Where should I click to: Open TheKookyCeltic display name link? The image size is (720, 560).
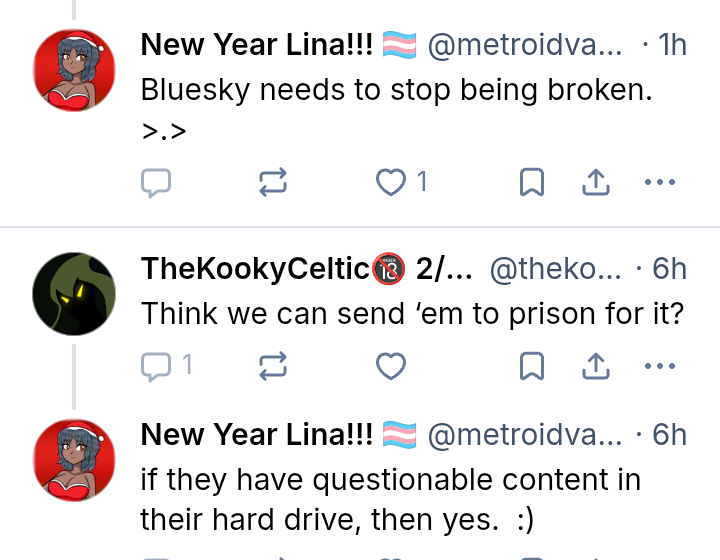[256, 269]
